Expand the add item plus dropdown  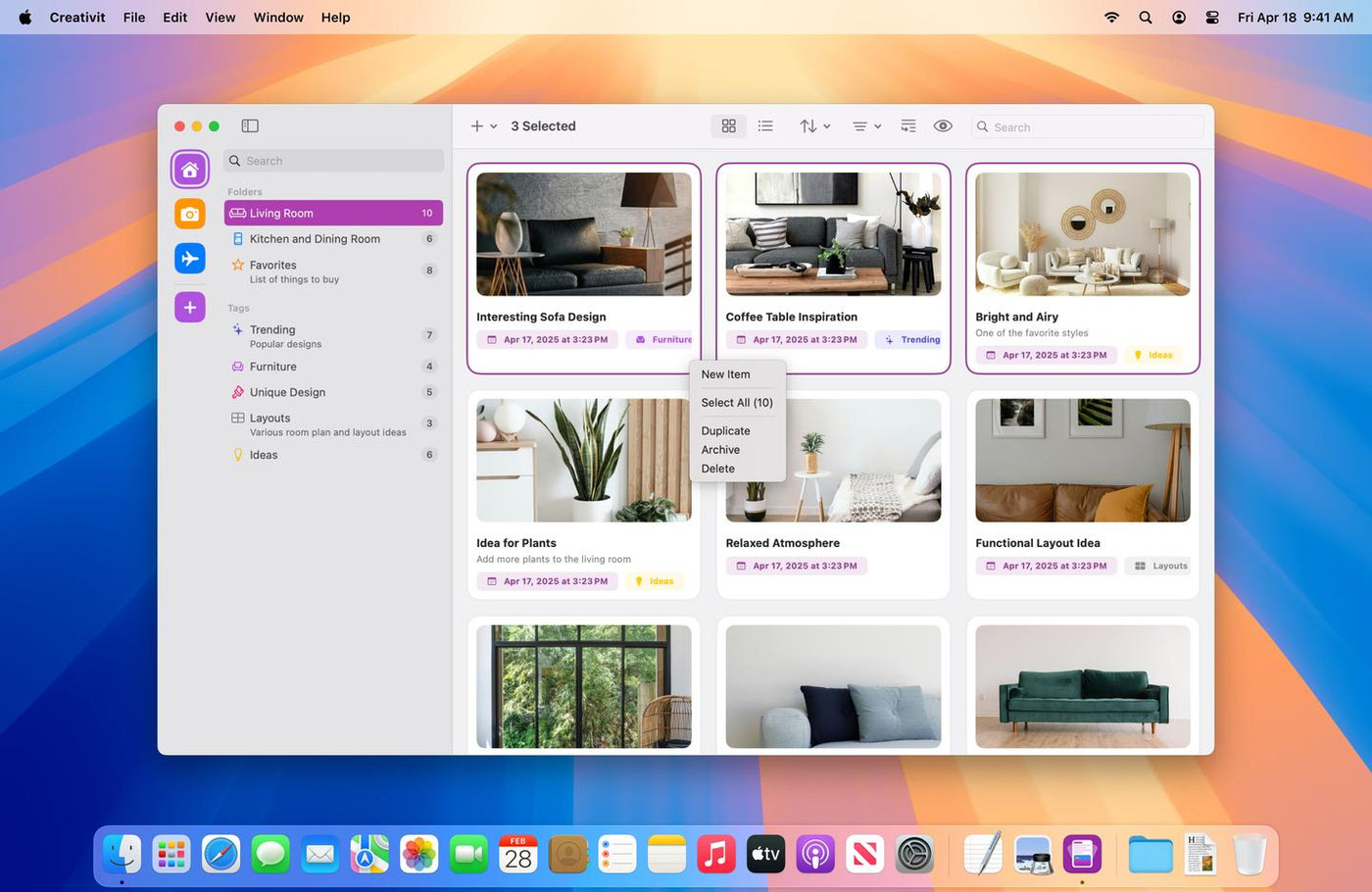(484, 125)
